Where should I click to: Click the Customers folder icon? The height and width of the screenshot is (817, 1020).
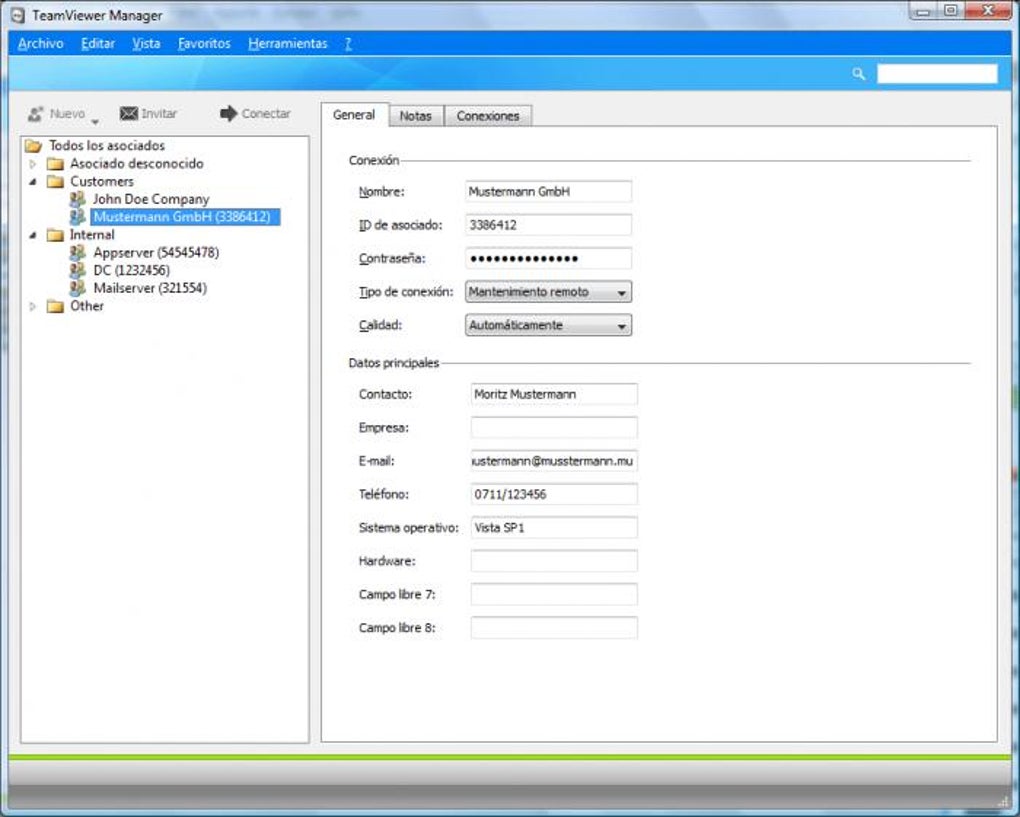[55, 181]
